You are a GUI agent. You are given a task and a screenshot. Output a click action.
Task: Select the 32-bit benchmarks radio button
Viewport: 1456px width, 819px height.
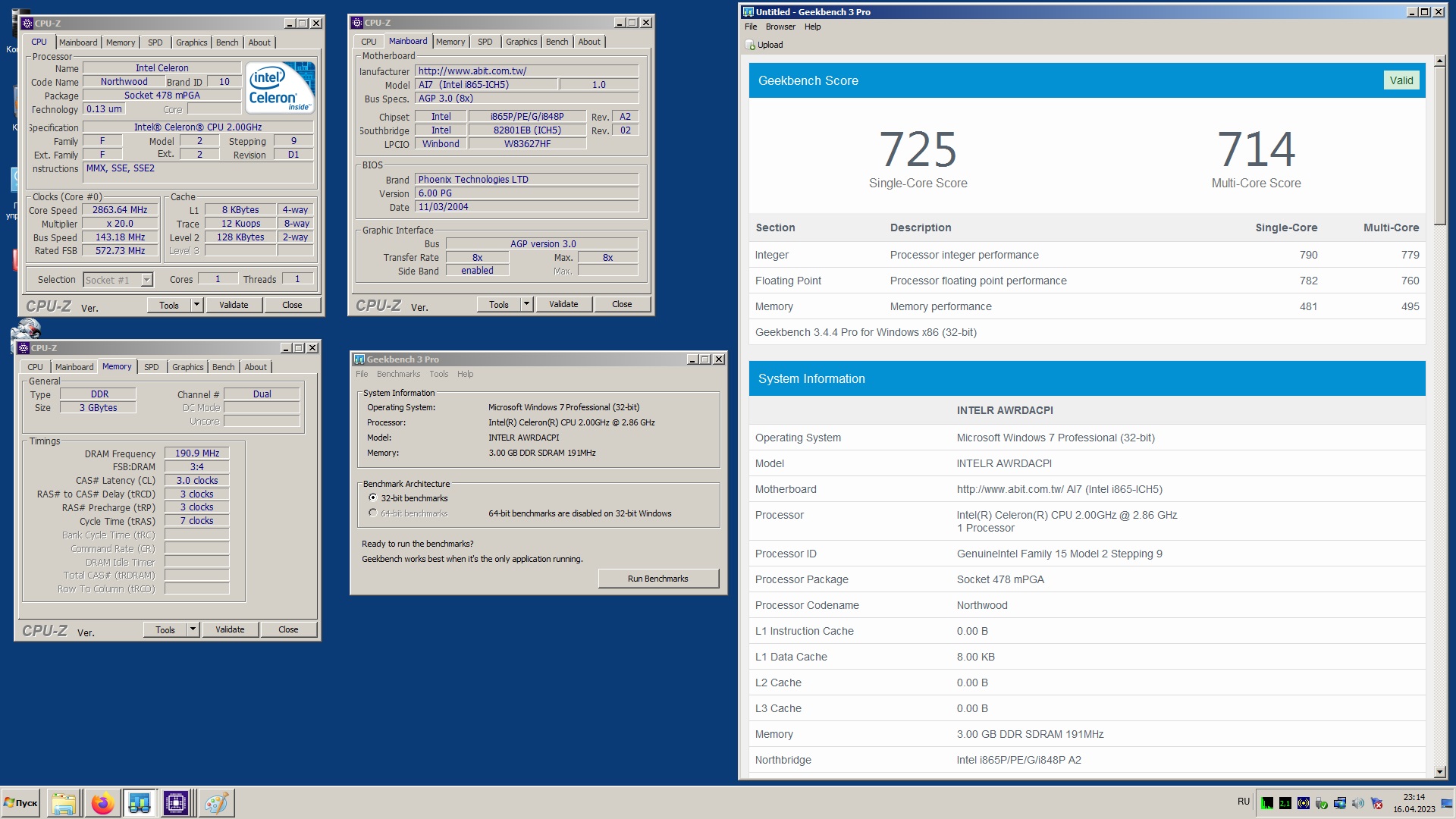click(x=373, y=498)
